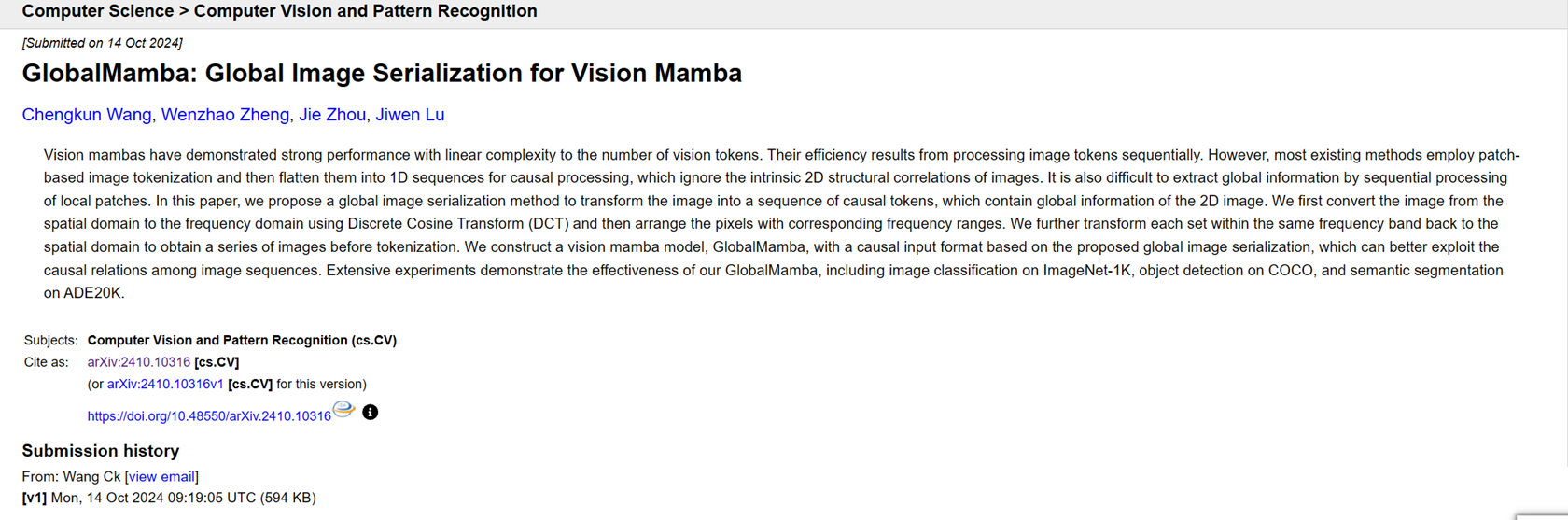Click the GlobalMamba paper title heading
Viewport: 1568px width, 520px height.
click(x=382, y=74)
